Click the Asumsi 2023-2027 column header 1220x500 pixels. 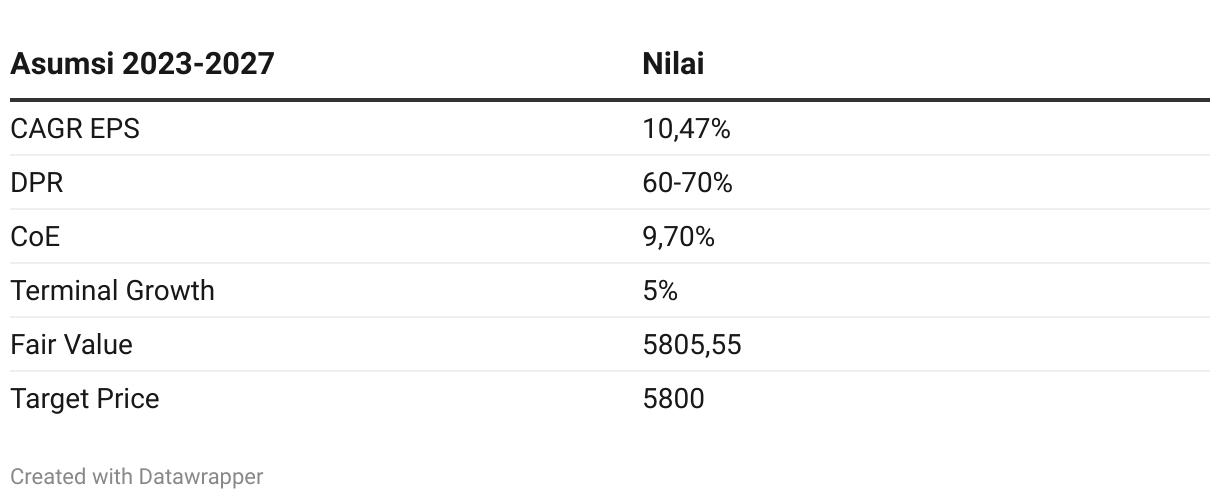tap(142, 64)
